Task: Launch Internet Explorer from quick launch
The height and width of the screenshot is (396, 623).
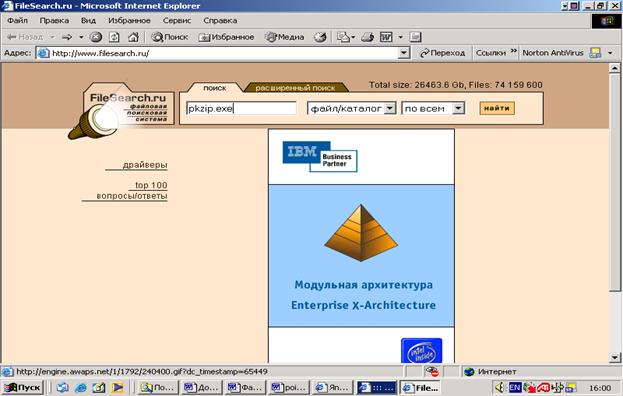Action: click(x=81, y=387)
